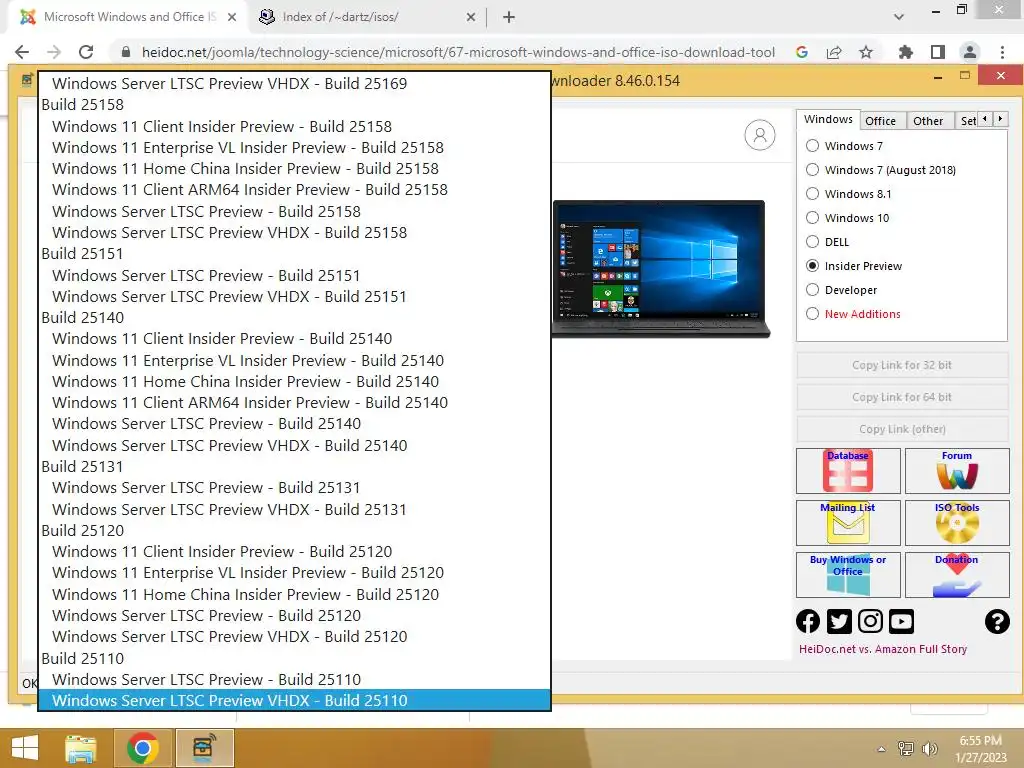Screen dimensions: 1024x768
Task: Select the Developer radio button
Action: click(812, 290)
